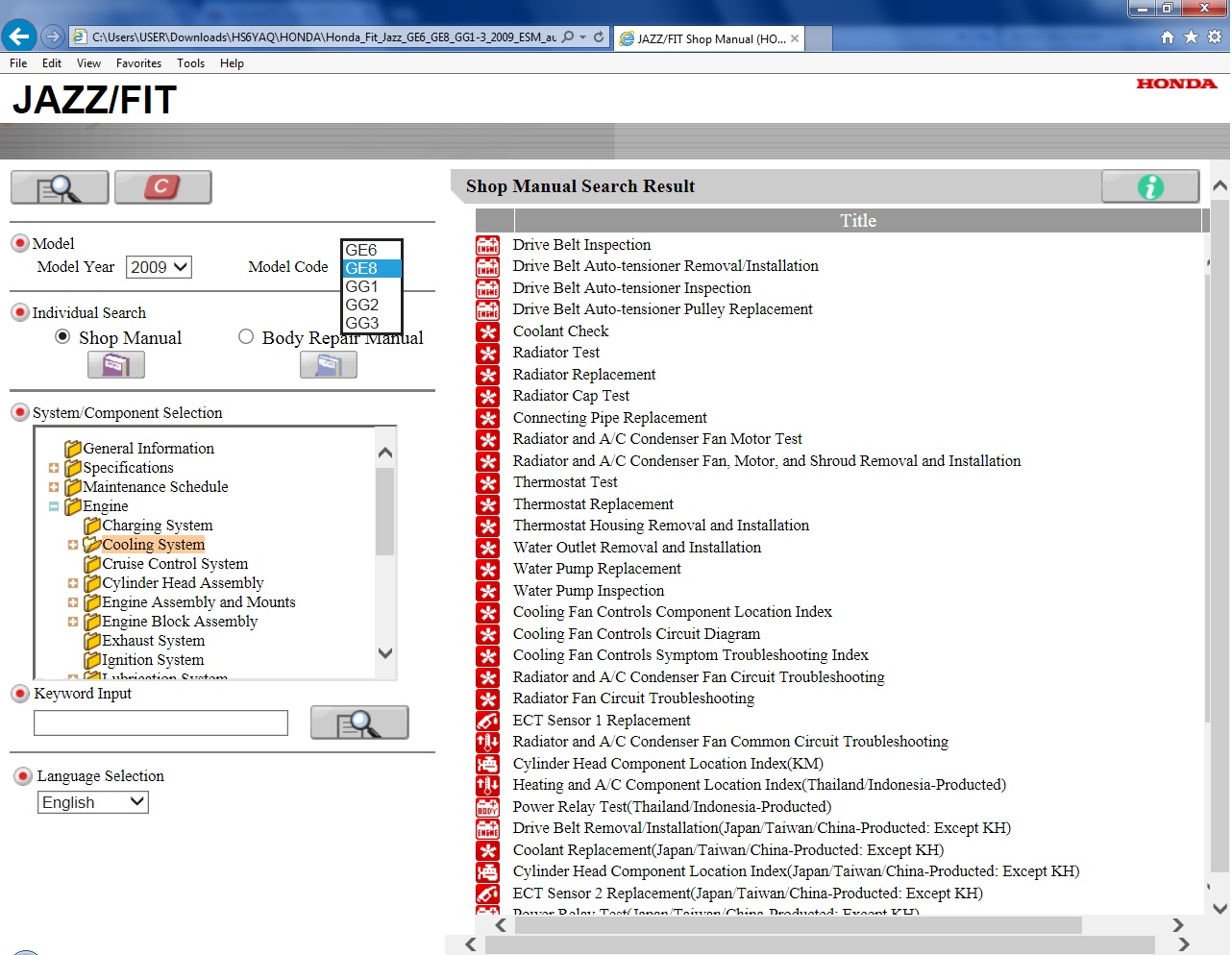The width and height of the screenshot is (1232, 955).
Task: Open Cooling Fan Controls Circuit Diagram result
Action: [x=636, y=634]
